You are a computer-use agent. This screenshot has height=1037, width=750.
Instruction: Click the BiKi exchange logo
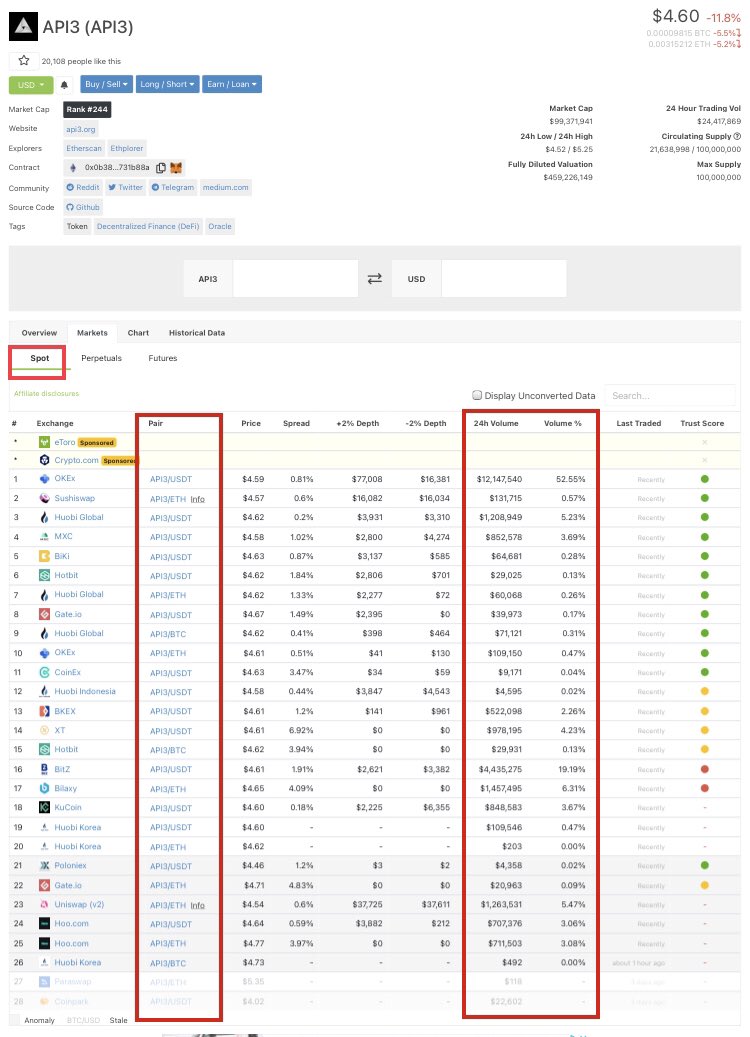pos(44,556)
